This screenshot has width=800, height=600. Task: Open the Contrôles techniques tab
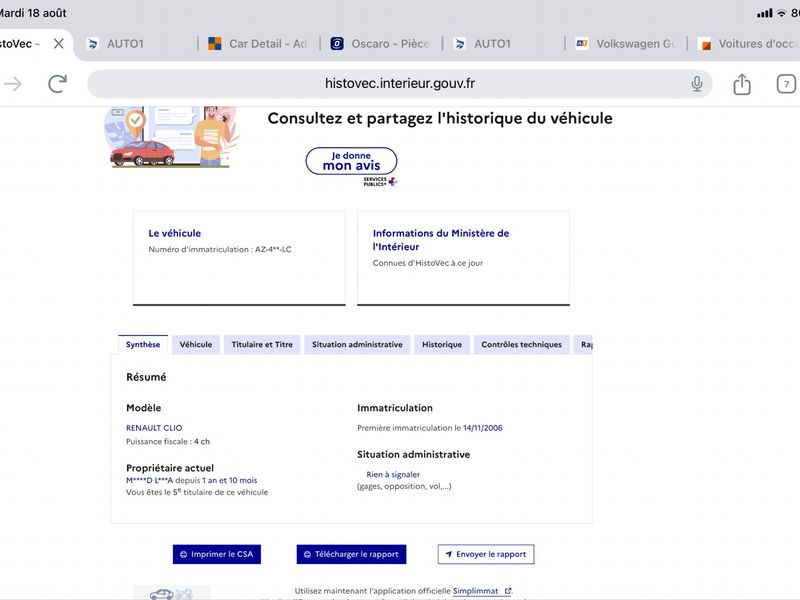coord(521,344)
